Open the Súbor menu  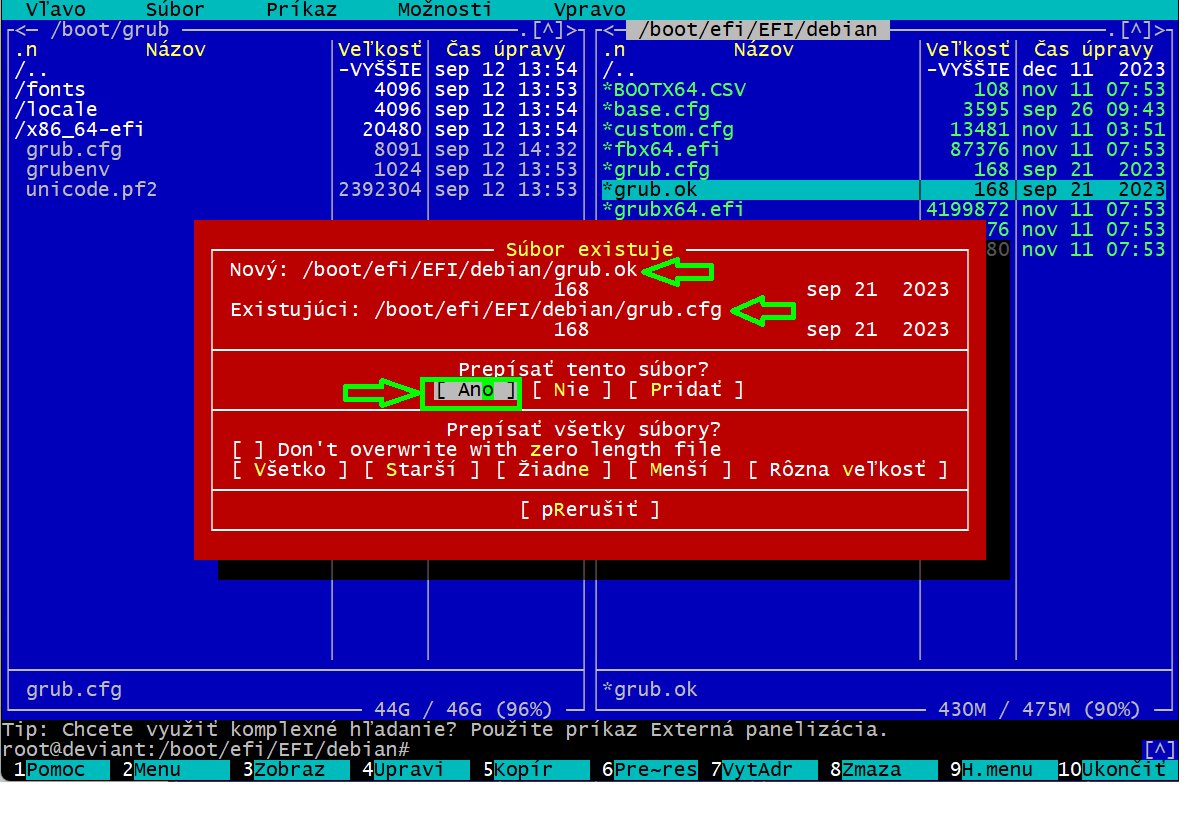(174, 10)
